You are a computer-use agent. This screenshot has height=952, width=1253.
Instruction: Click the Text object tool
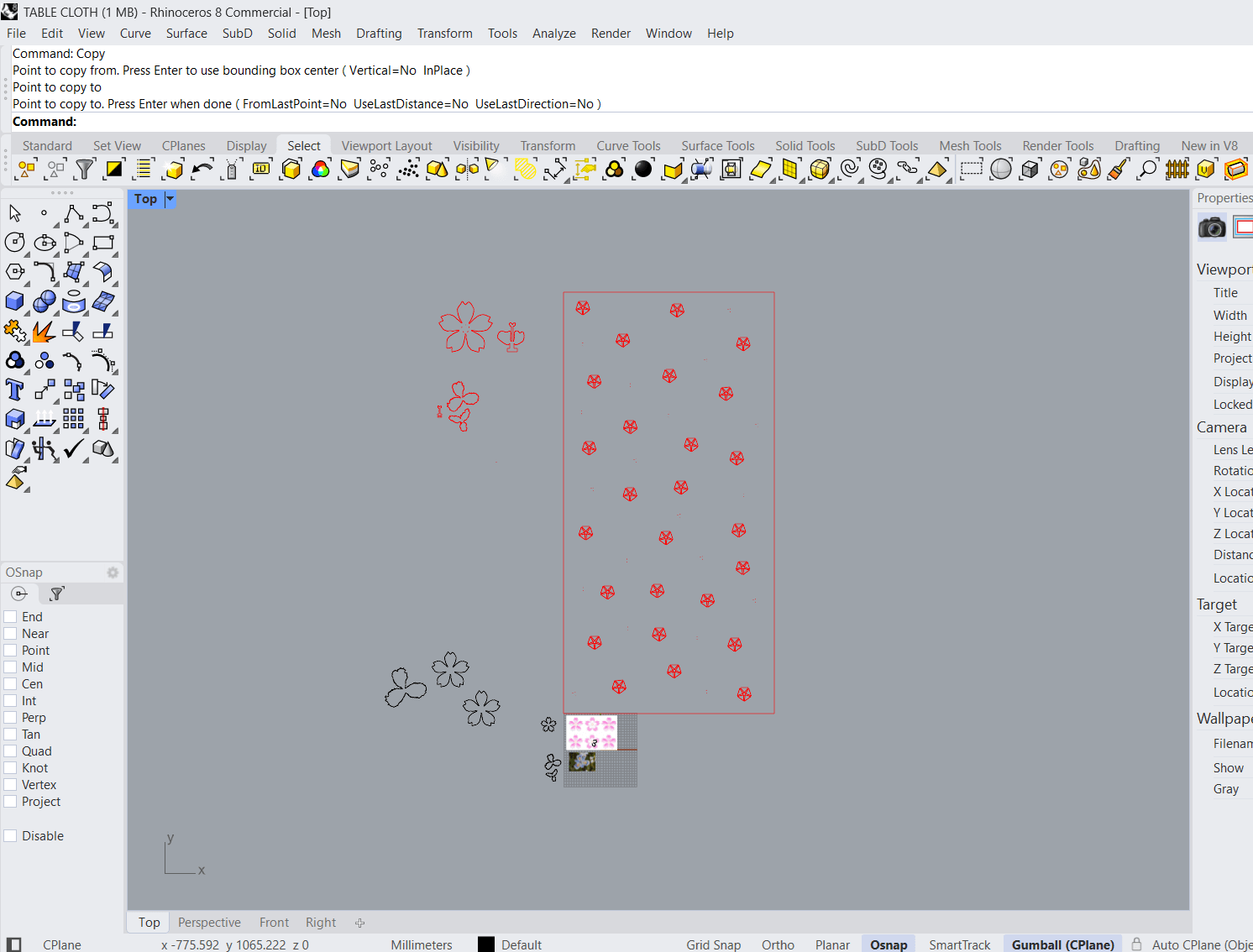point(14,390)
